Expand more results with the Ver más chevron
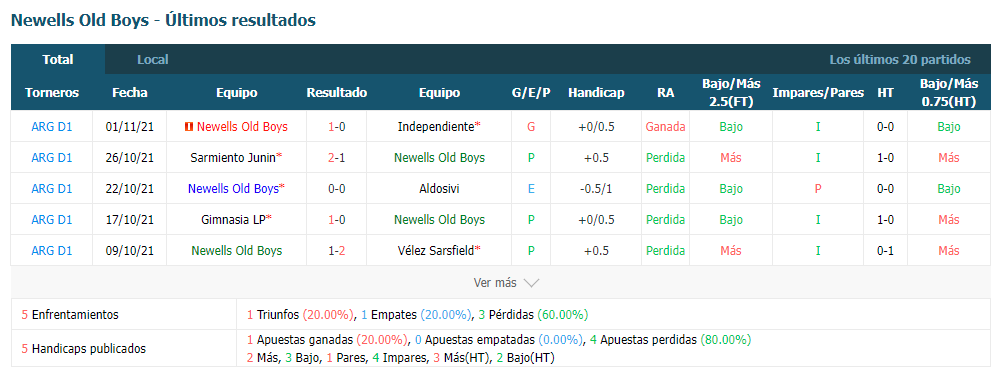 click(531, 283)
